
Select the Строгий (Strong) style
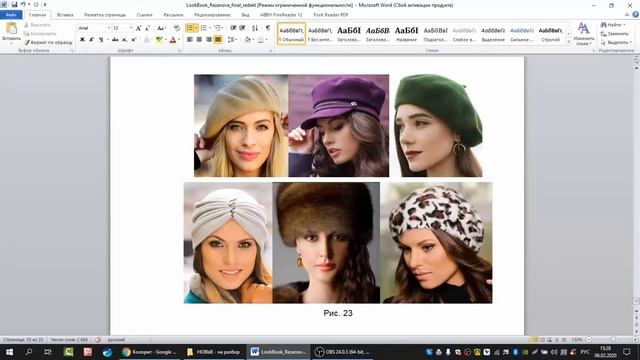[x=550, y=33]
